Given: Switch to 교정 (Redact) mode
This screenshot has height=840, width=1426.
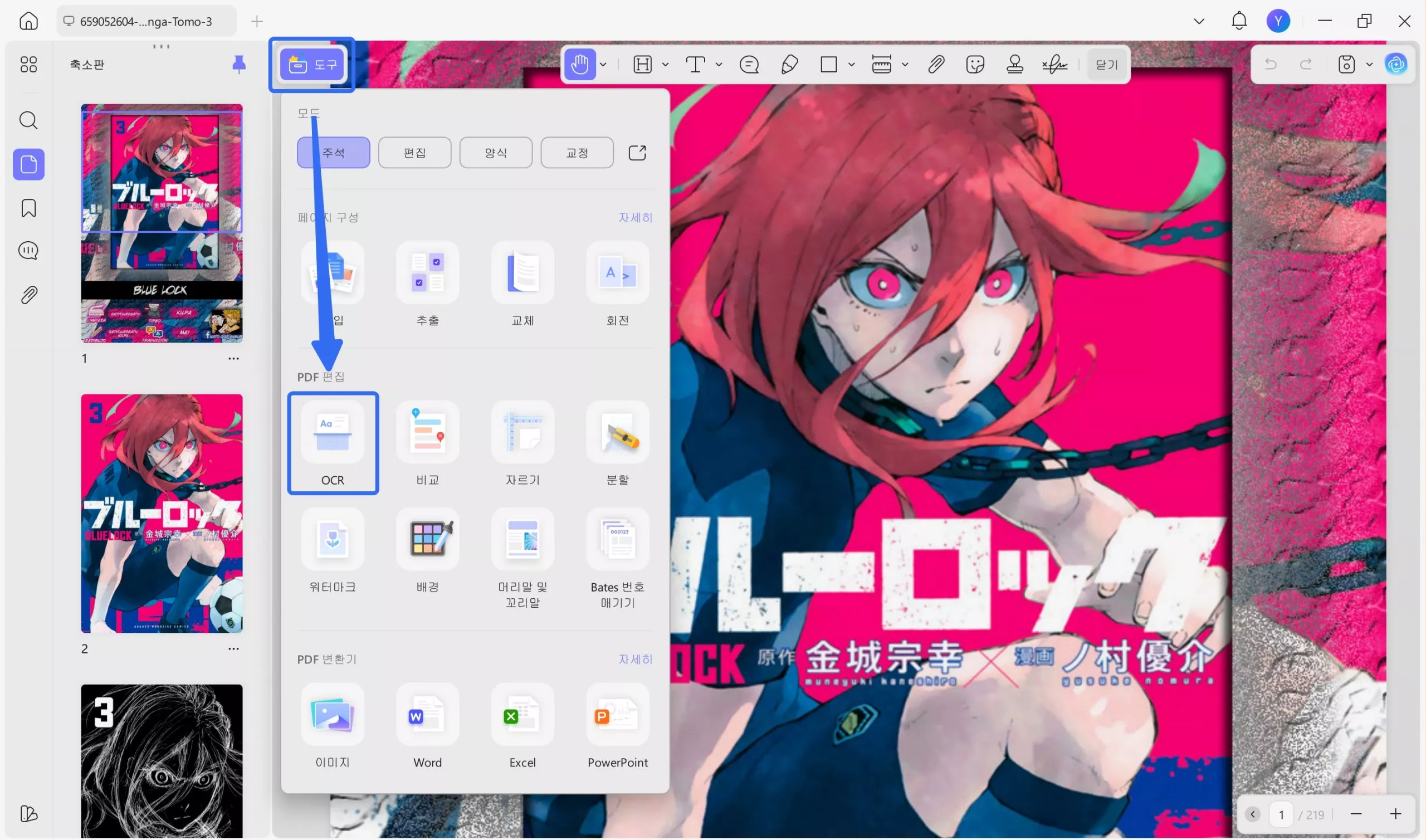Looking at the screenshot, I should coord(577,152).
